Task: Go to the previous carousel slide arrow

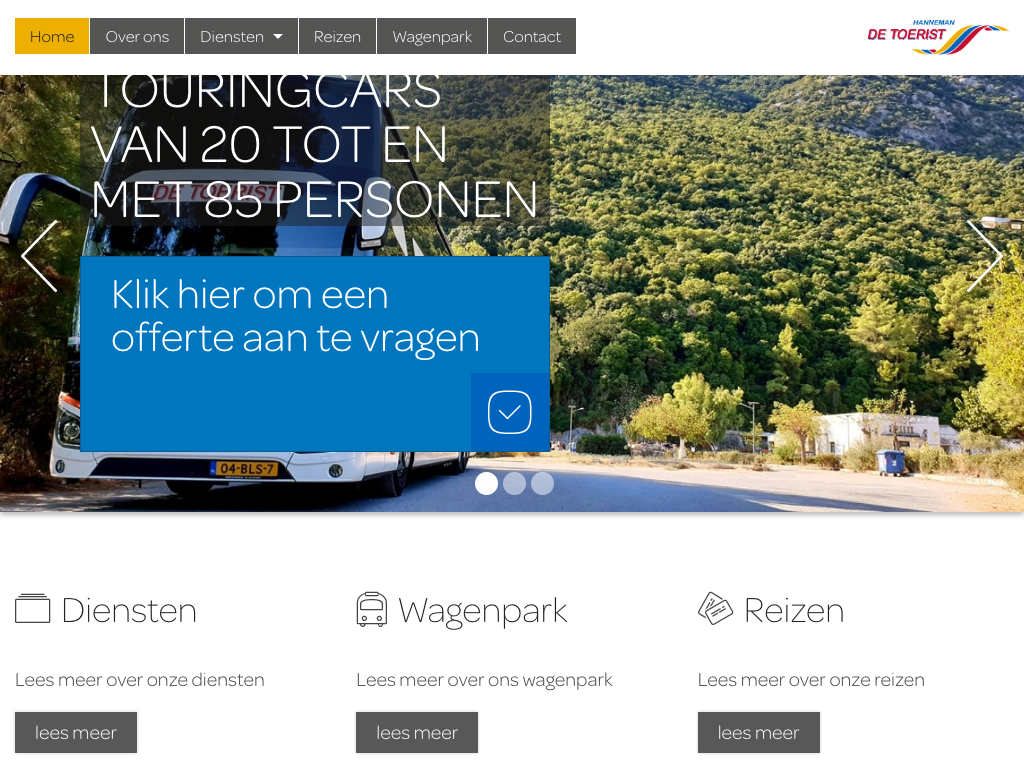Action: point(40,256)
